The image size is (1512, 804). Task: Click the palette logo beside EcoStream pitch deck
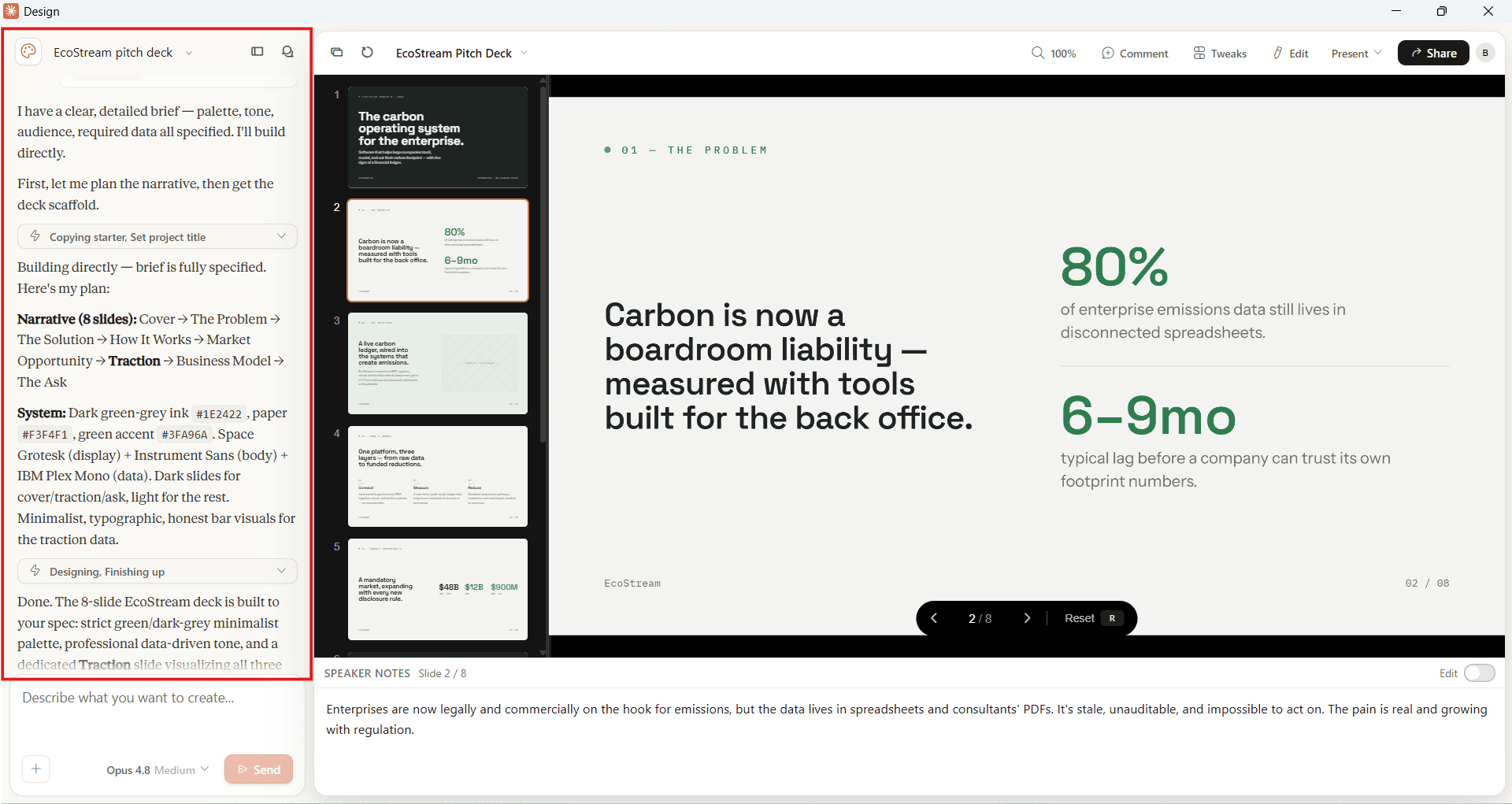pos(29,52)
